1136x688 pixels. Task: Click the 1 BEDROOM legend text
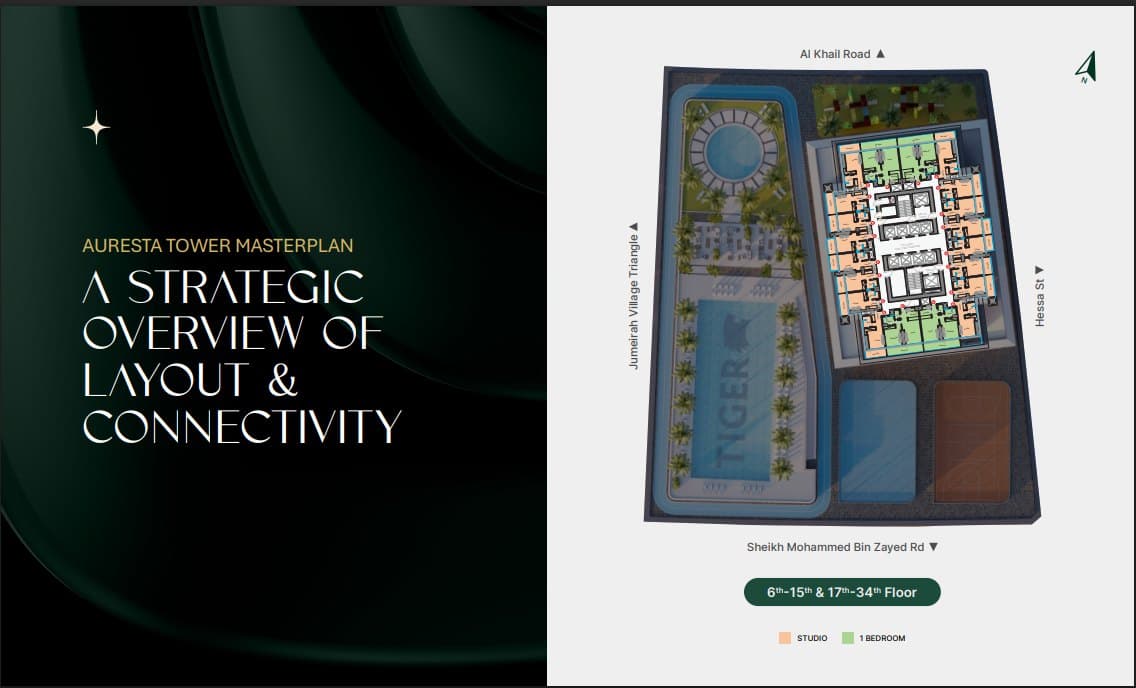click(882, 638)
